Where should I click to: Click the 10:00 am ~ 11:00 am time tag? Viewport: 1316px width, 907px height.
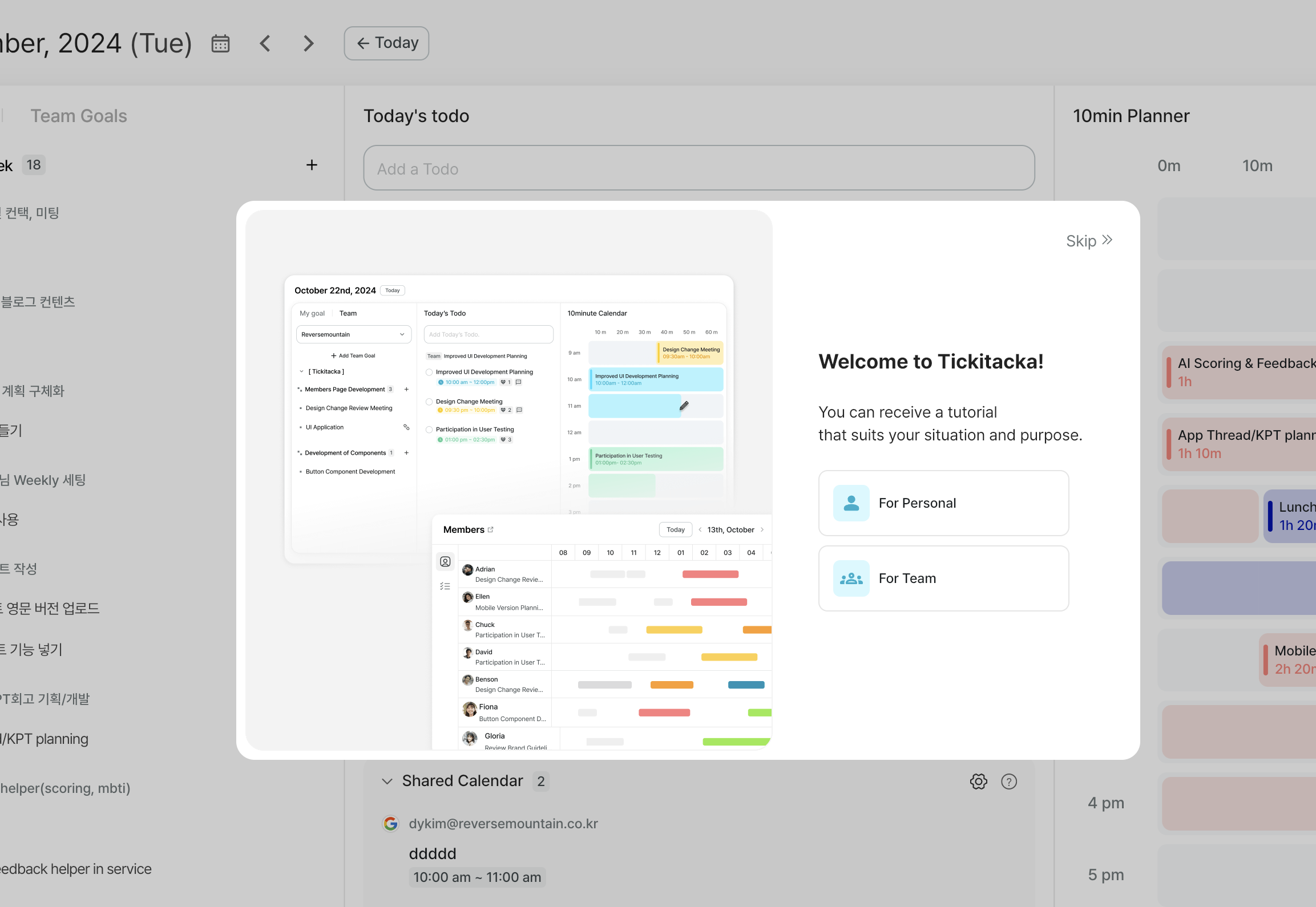pyautogui.click(x=477, y=877)
